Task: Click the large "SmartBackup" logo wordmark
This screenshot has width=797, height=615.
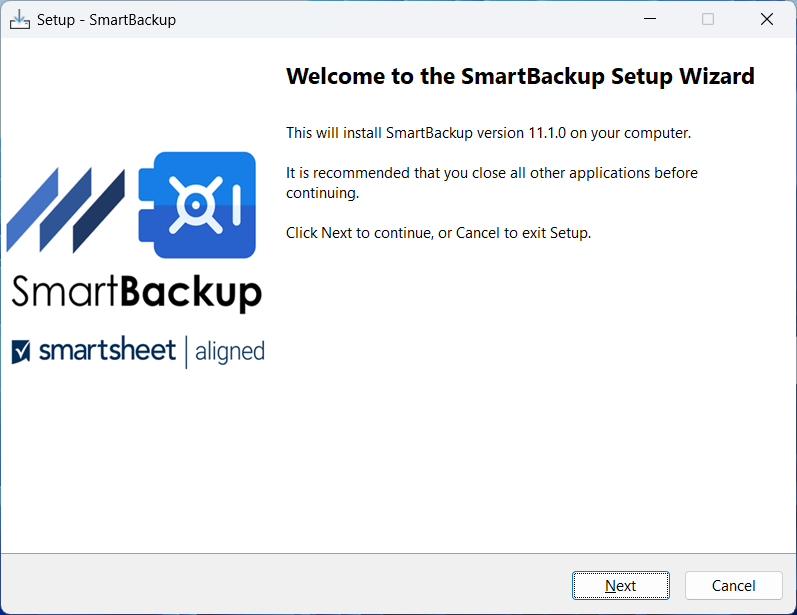Action: click(136, 292)
